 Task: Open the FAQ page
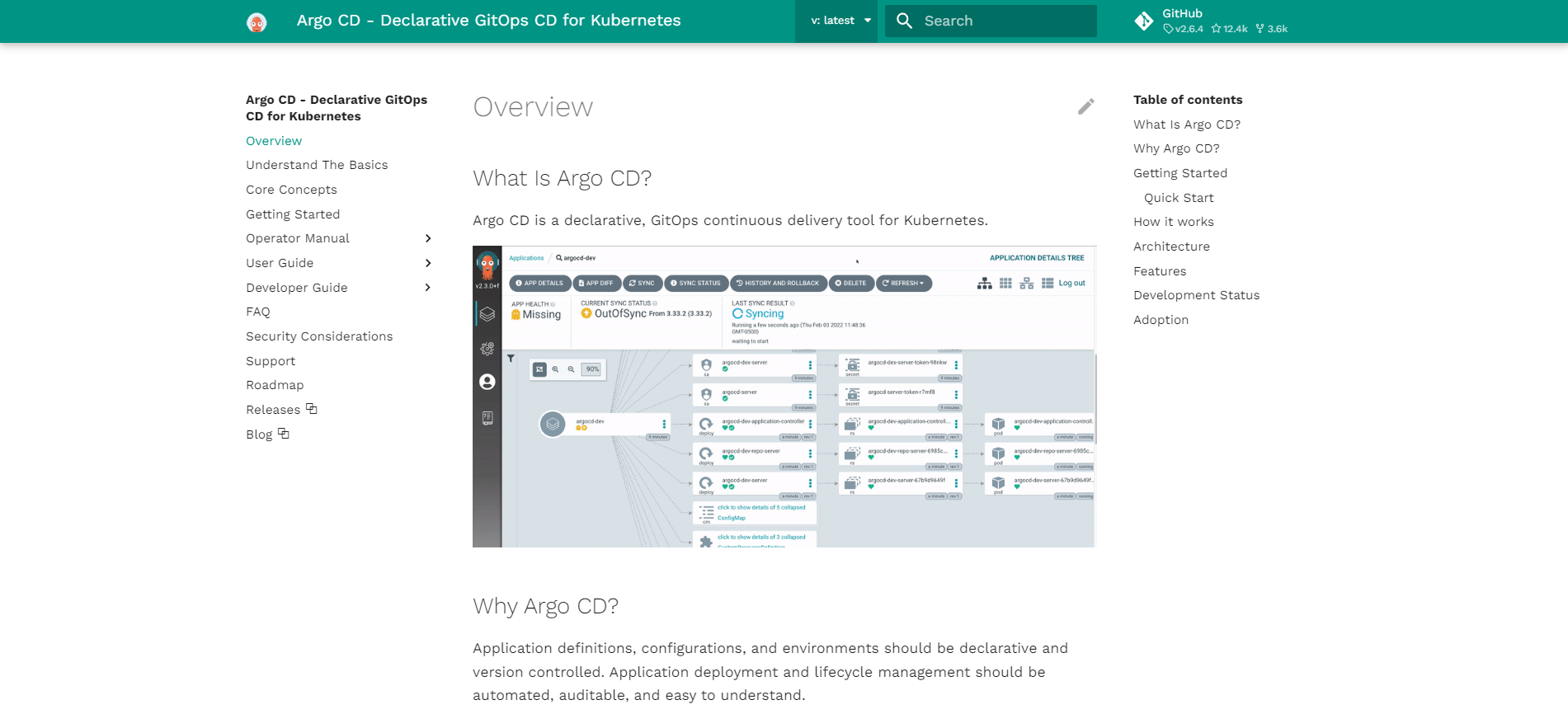pos(258,312)
